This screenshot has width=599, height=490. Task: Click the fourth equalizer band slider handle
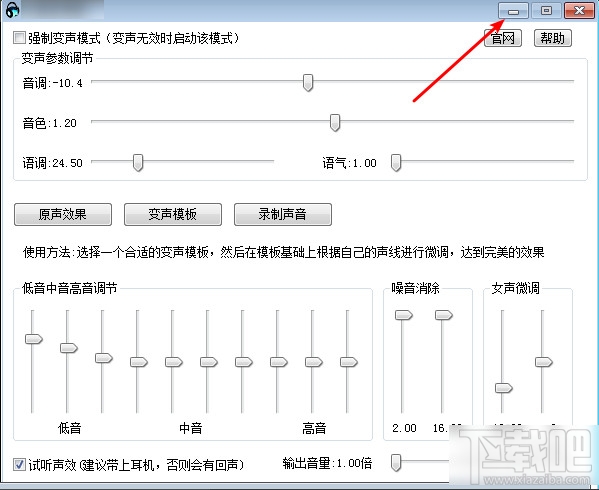coord(139,362)
